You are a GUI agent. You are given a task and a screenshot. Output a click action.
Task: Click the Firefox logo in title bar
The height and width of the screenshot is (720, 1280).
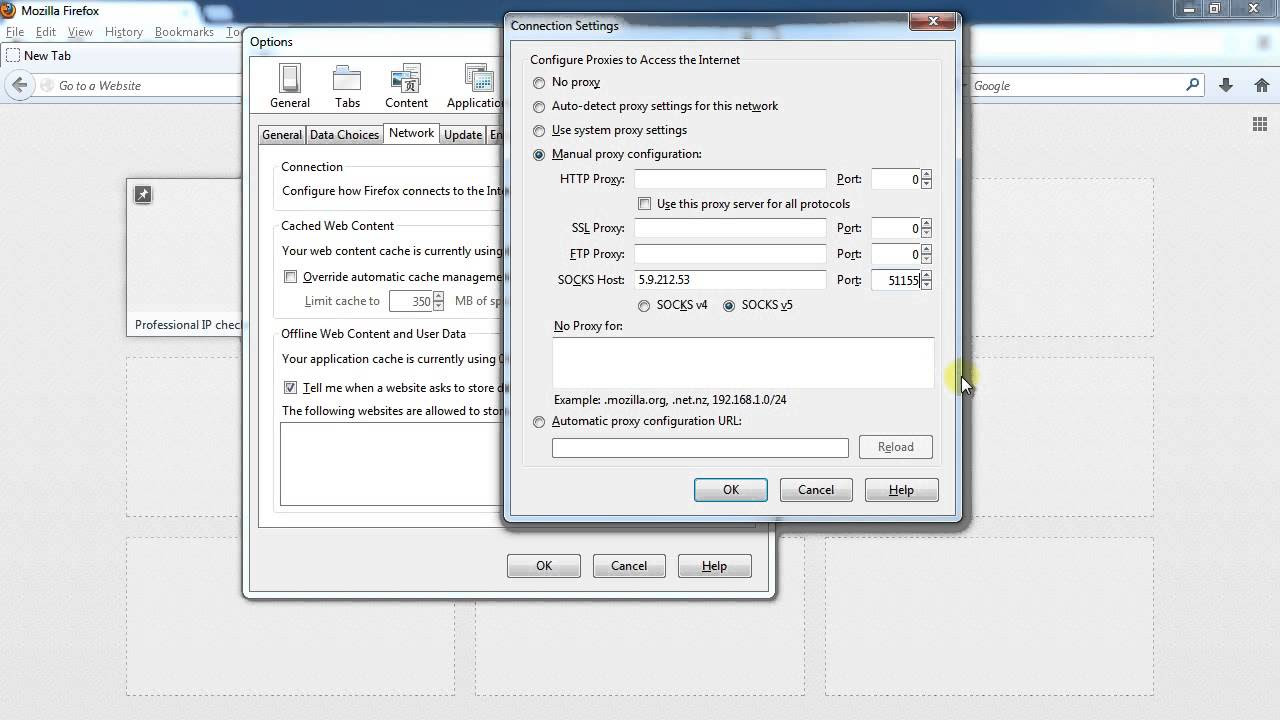pos(9,10)
